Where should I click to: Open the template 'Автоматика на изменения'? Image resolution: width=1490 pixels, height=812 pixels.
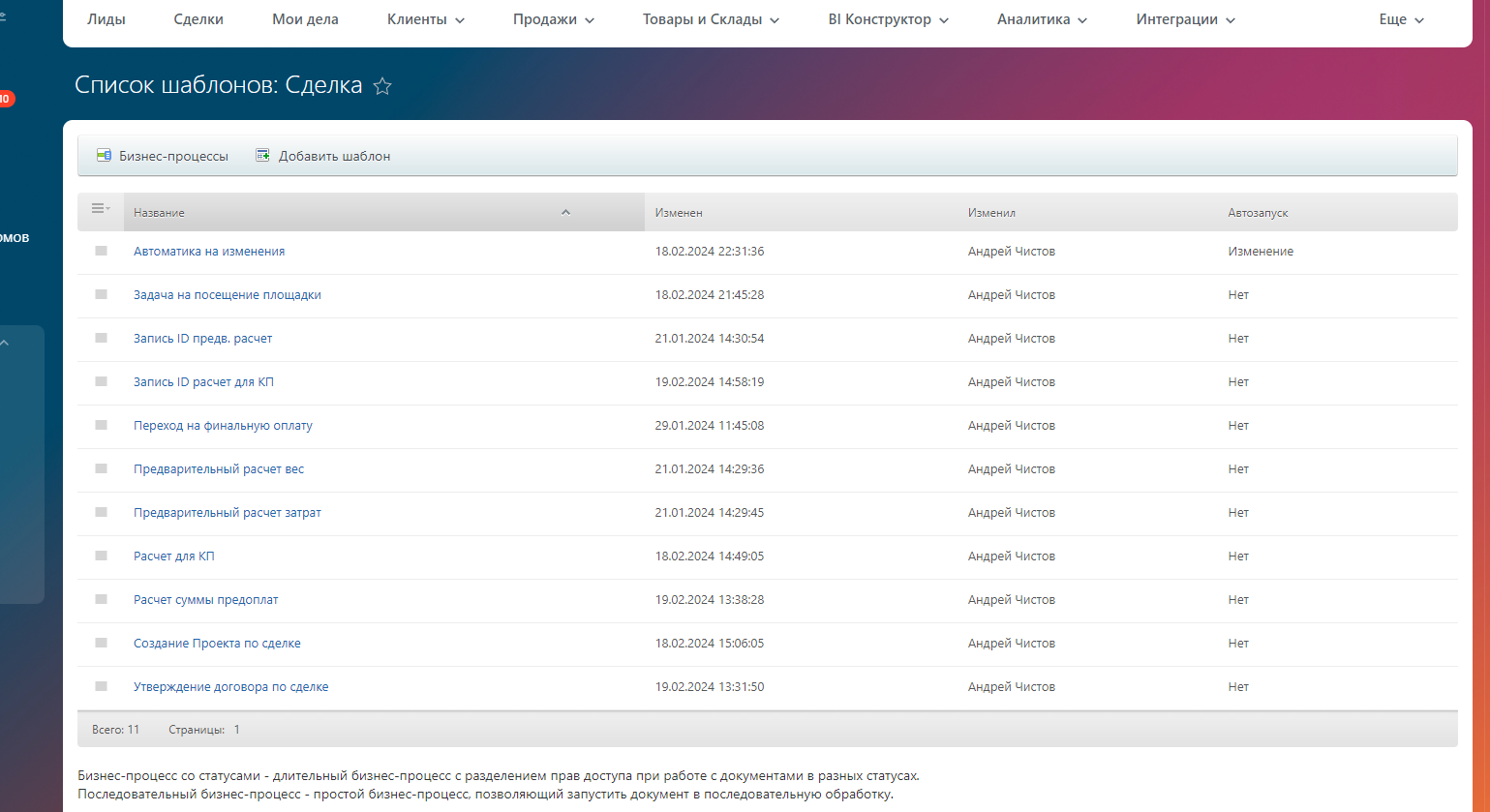click(x=209, y=251)
